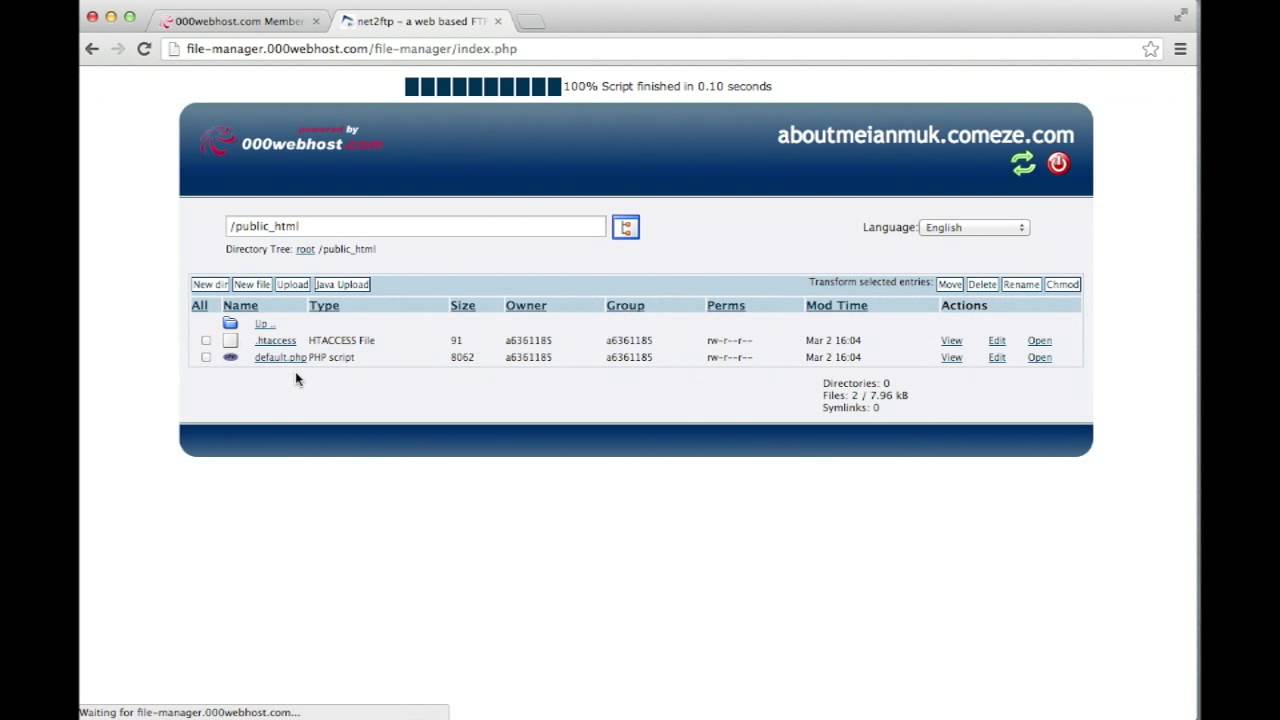The height and width of the screenshot is (720, 1280).
Task: Click the 000webhost logo
Action: 291,141
